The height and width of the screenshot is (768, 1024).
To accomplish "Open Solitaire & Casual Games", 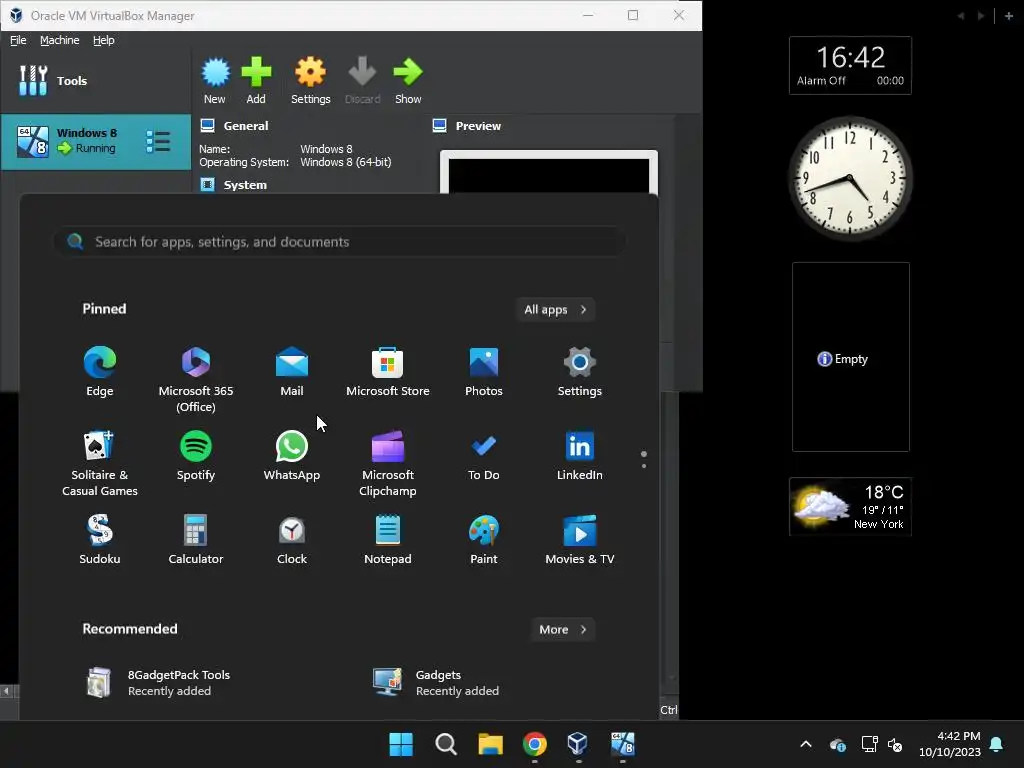I will 100,464.
